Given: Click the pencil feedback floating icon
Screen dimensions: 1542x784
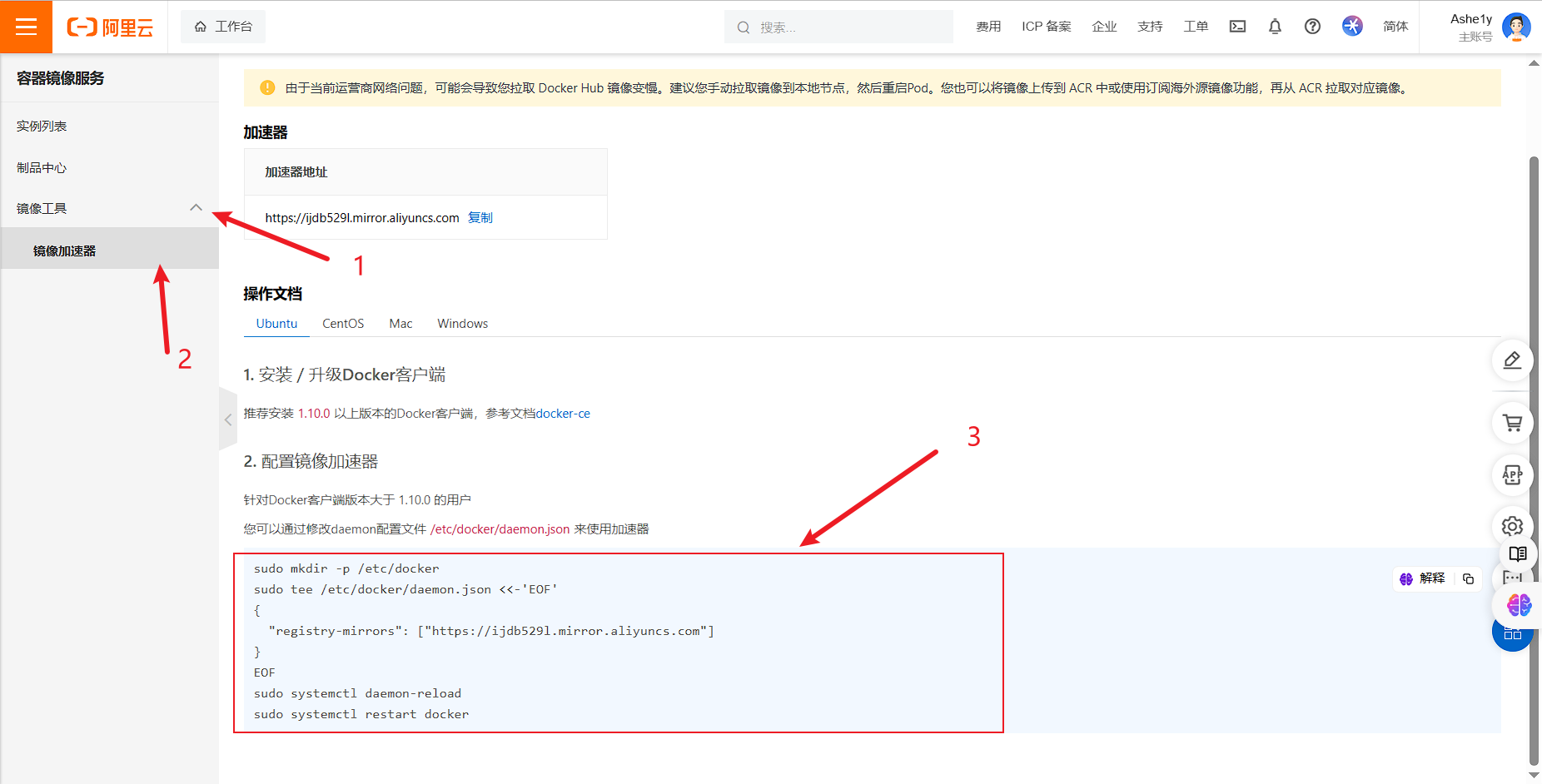Looking at the screenshot, I should pos(1512,360).
